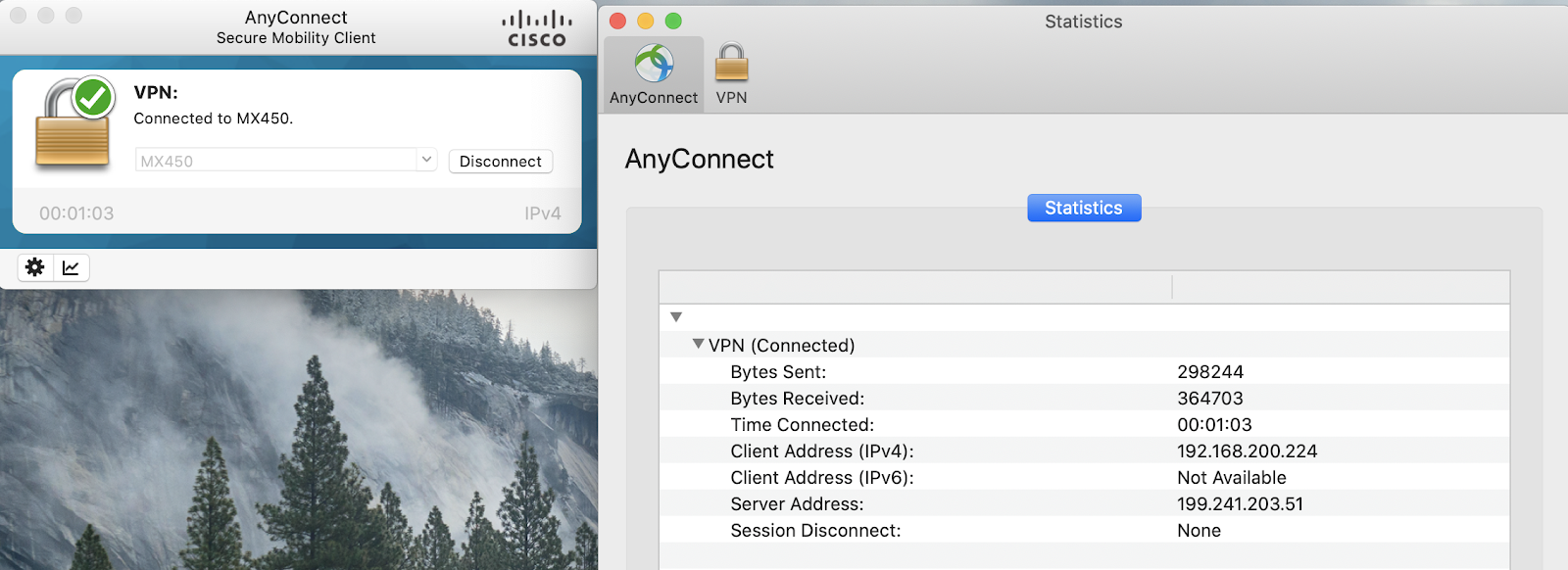Screen dimensions: 1568x570
Task: Select the Time Connected row label
Action: click(x=802, y=425)
